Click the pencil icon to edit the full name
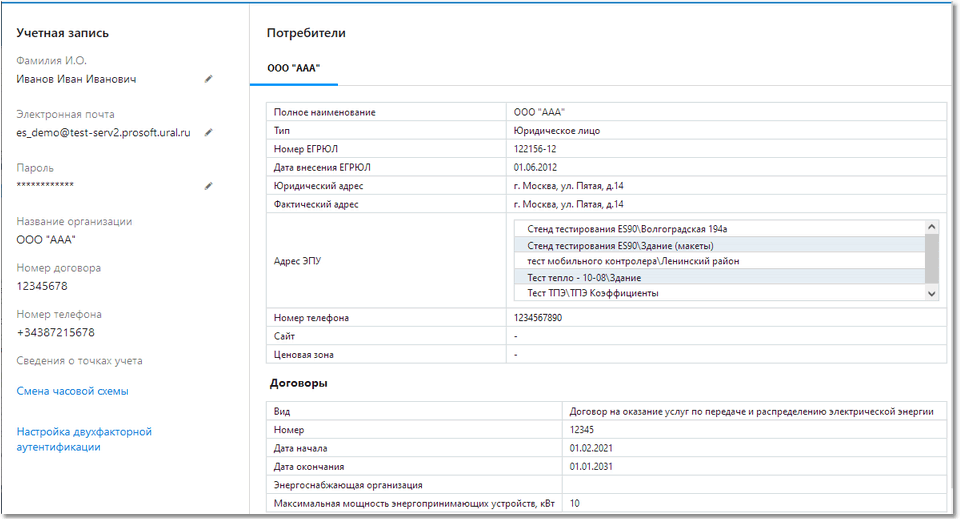Viewport: 960px width, 521px height. [209, 78]
